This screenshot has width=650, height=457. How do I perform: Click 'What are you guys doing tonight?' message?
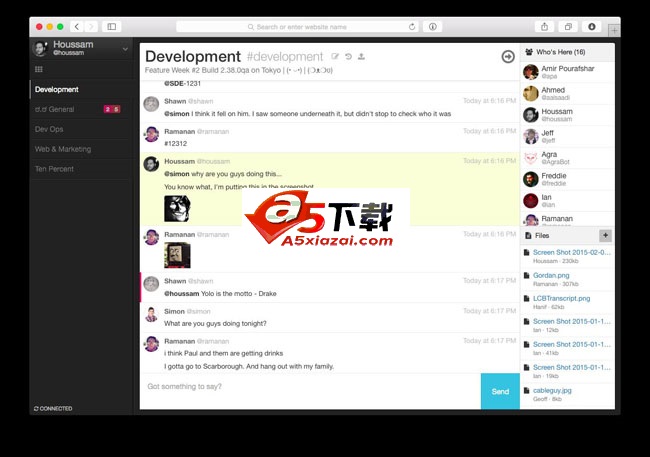pos(215,323)
